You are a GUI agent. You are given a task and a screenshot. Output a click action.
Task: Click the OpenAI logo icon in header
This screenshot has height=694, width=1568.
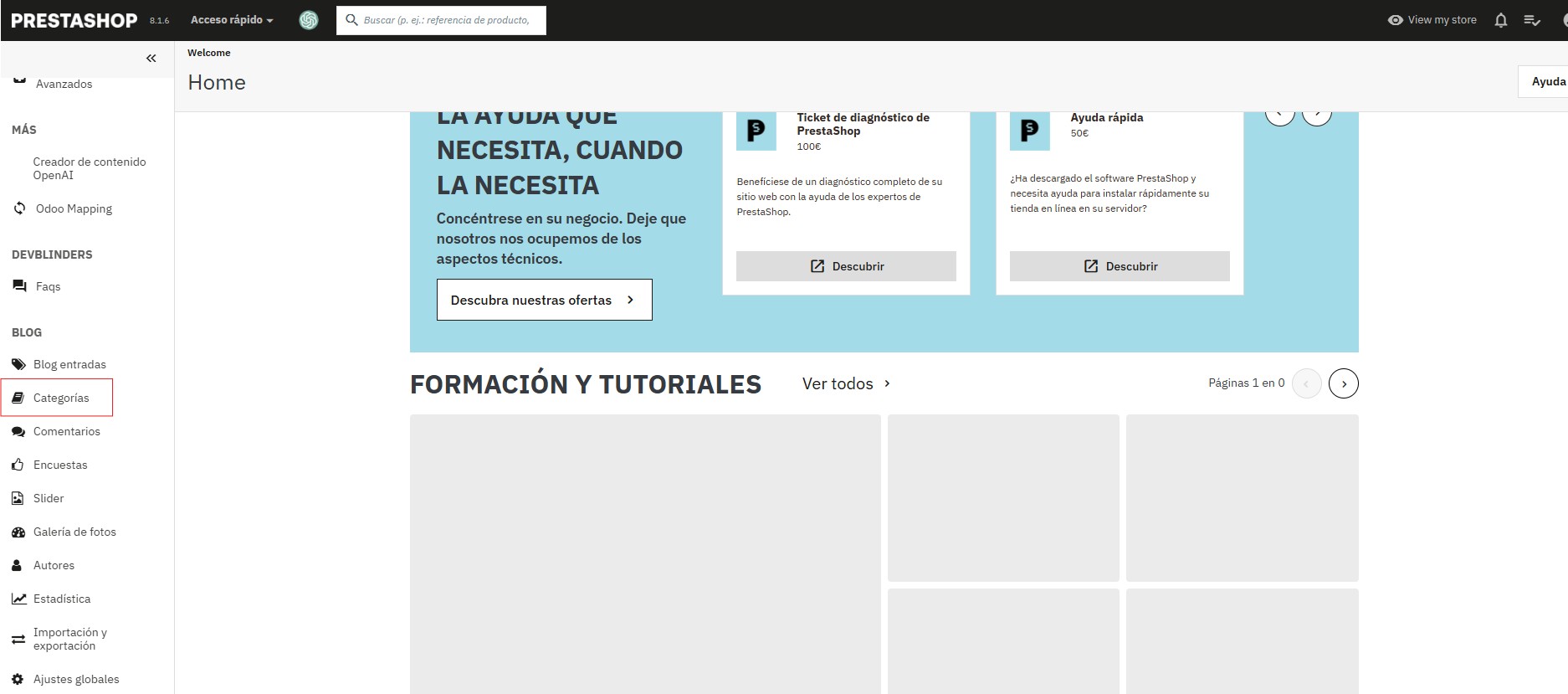309,20
